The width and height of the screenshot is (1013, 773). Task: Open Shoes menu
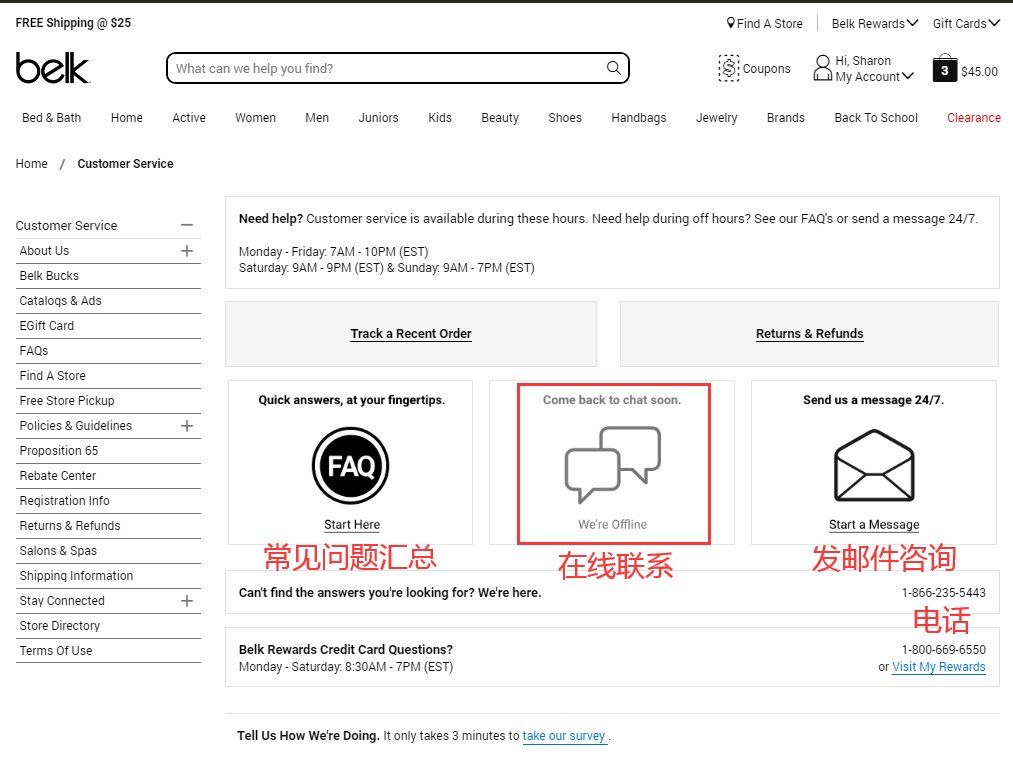click(x=565, y=118)
